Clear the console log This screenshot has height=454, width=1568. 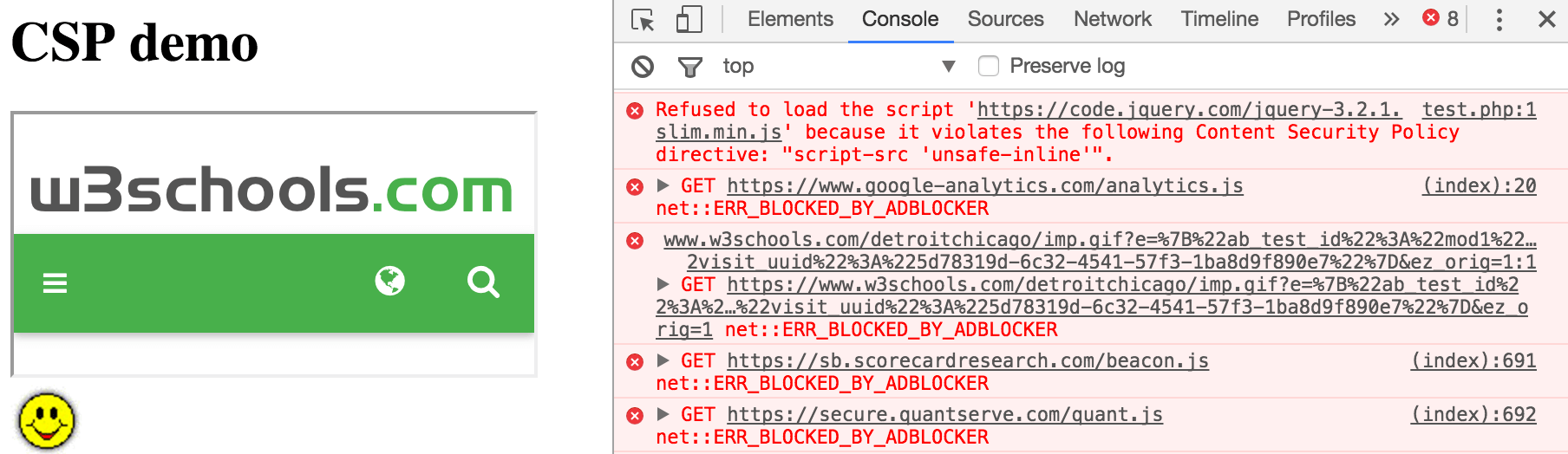tap(643, 66)
